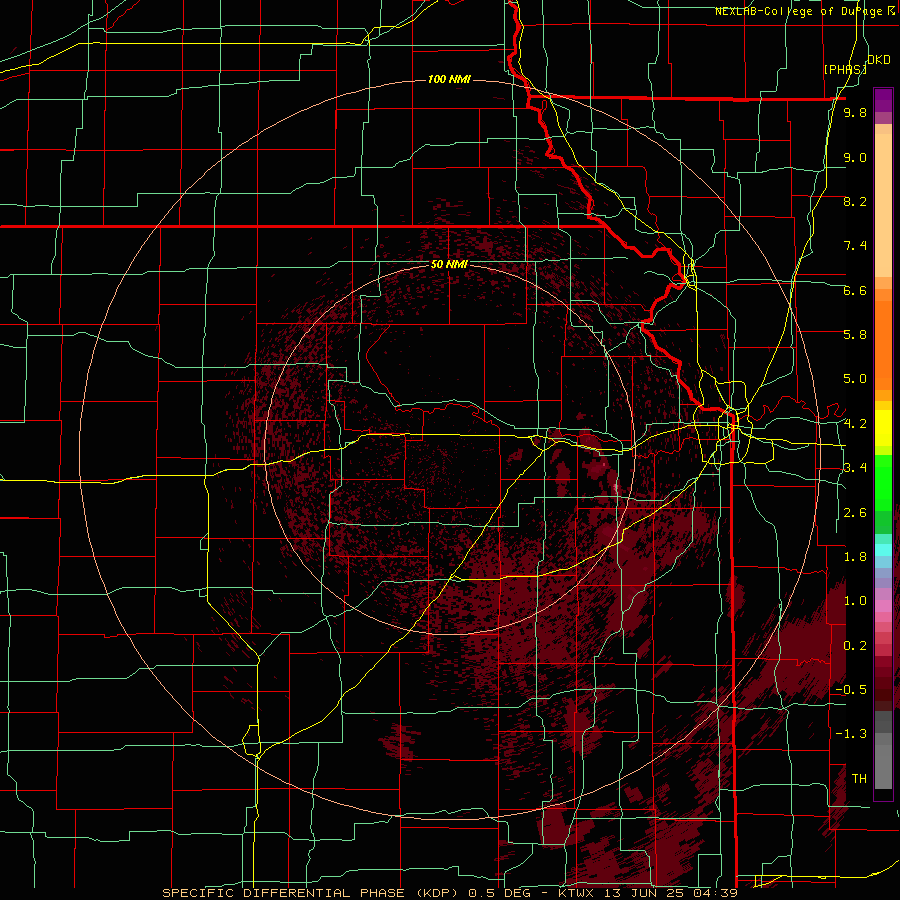Click the 7.4 value on color scale
900x900 pixels.
(855, 246)
